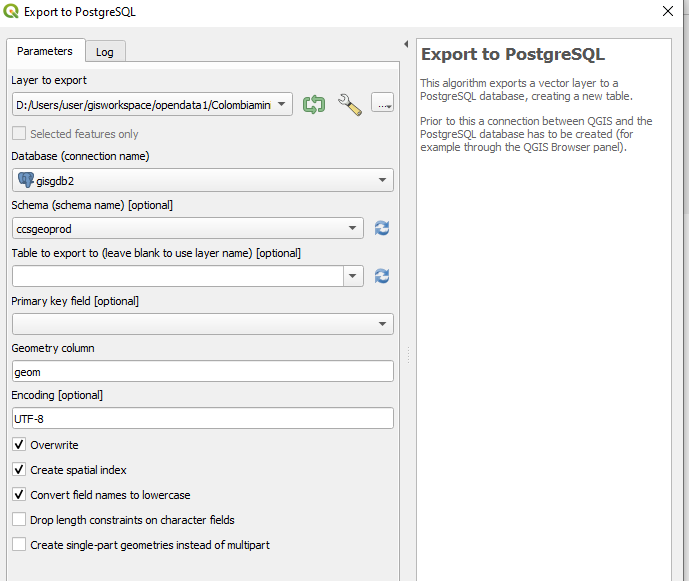Viewport: 689px width, 581px height.
Task: Toggle Create spatial index checkbox
Action: click(x=19, y=470)
